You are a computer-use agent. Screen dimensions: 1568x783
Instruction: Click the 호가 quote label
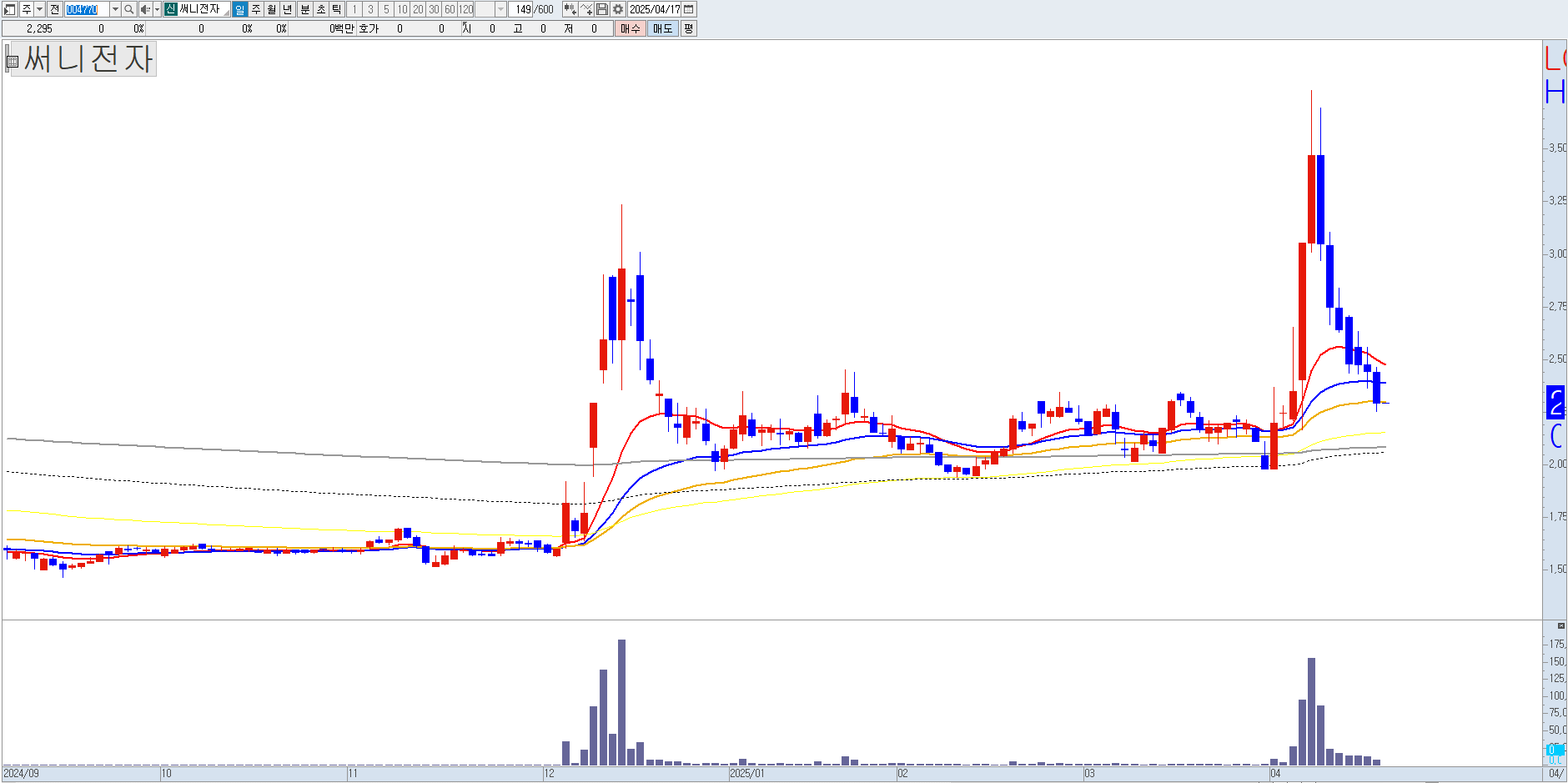pyautogui.click(x=369, y=28)
